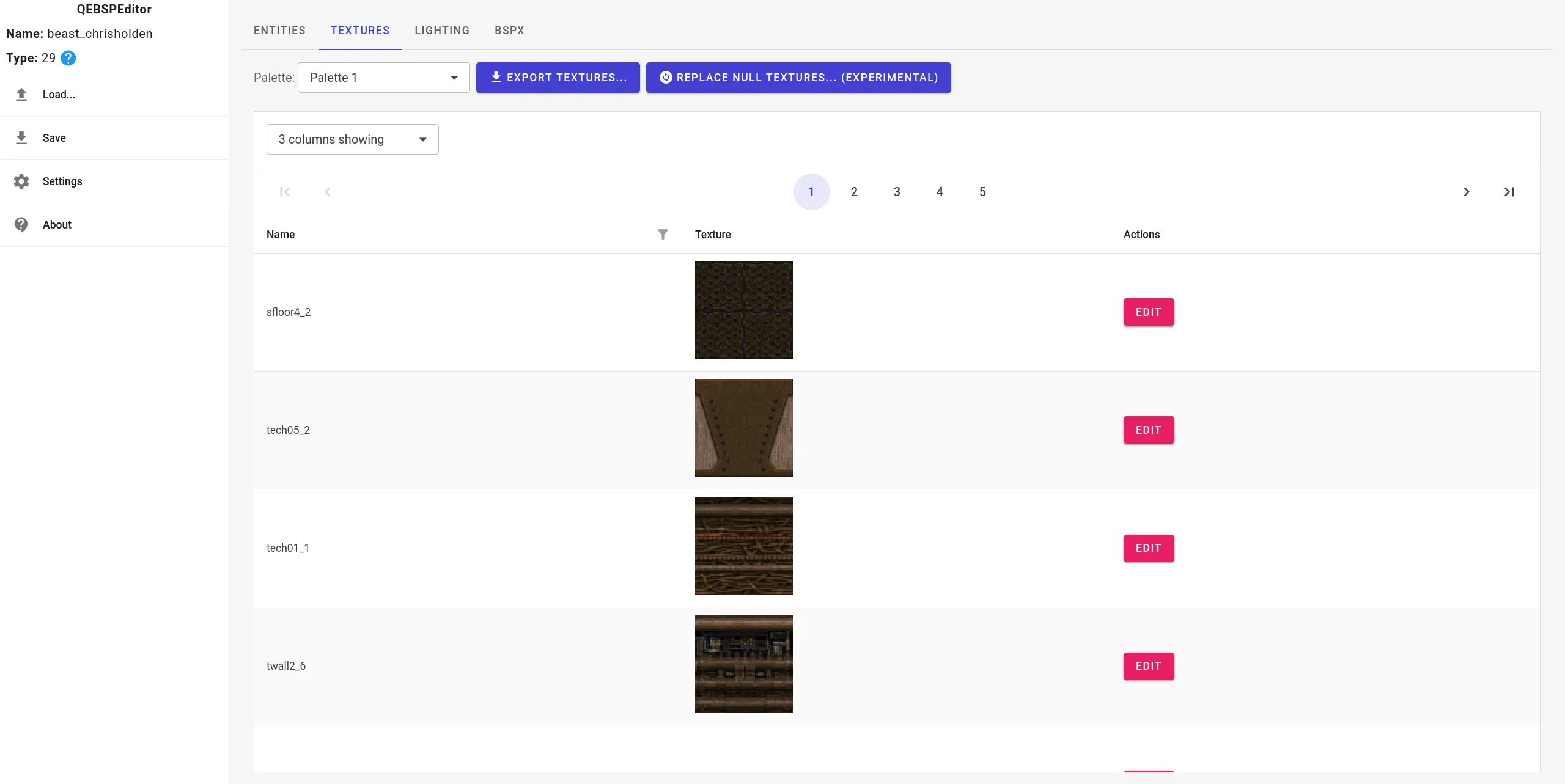This screenshot has width=1565, height=784.
Task: Switch to the Entities tab
Action: (280, 31)
